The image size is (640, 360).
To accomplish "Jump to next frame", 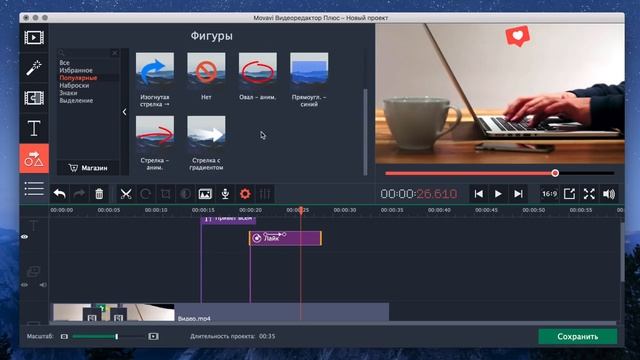I will pos(518,194).
